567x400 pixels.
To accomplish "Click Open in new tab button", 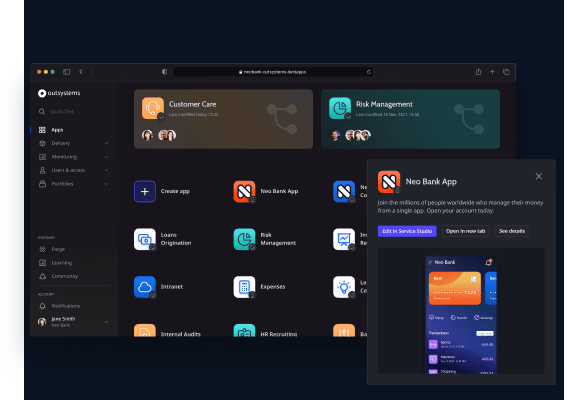I will 465,231.
